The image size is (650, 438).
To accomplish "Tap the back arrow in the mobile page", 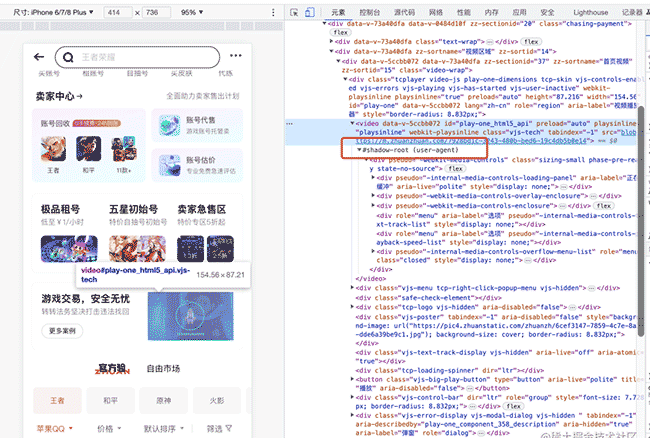I will click(x=39, y=57).
